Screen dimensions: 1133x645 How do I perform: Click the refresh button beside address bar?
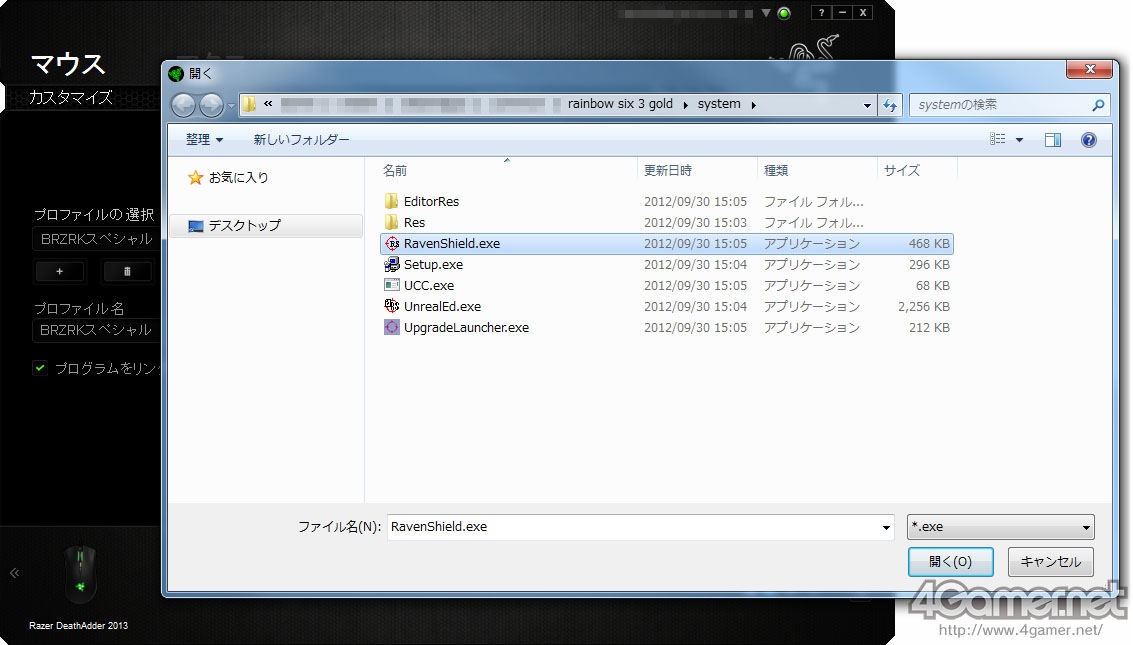point(889,105)
